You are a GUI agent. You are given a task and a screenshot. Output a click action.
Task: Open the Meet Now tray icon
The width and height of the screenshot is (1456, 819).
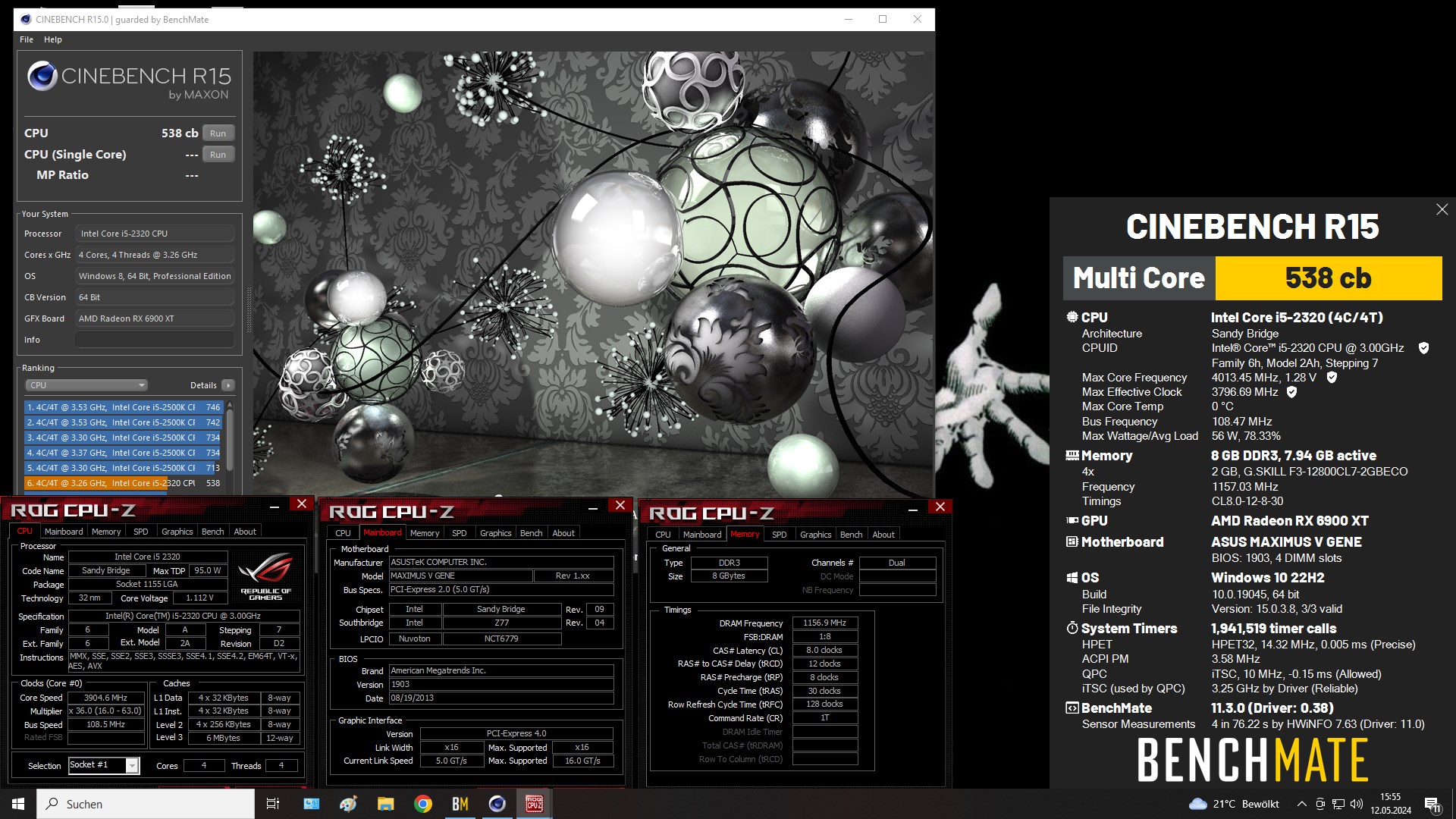[1320, 804]
